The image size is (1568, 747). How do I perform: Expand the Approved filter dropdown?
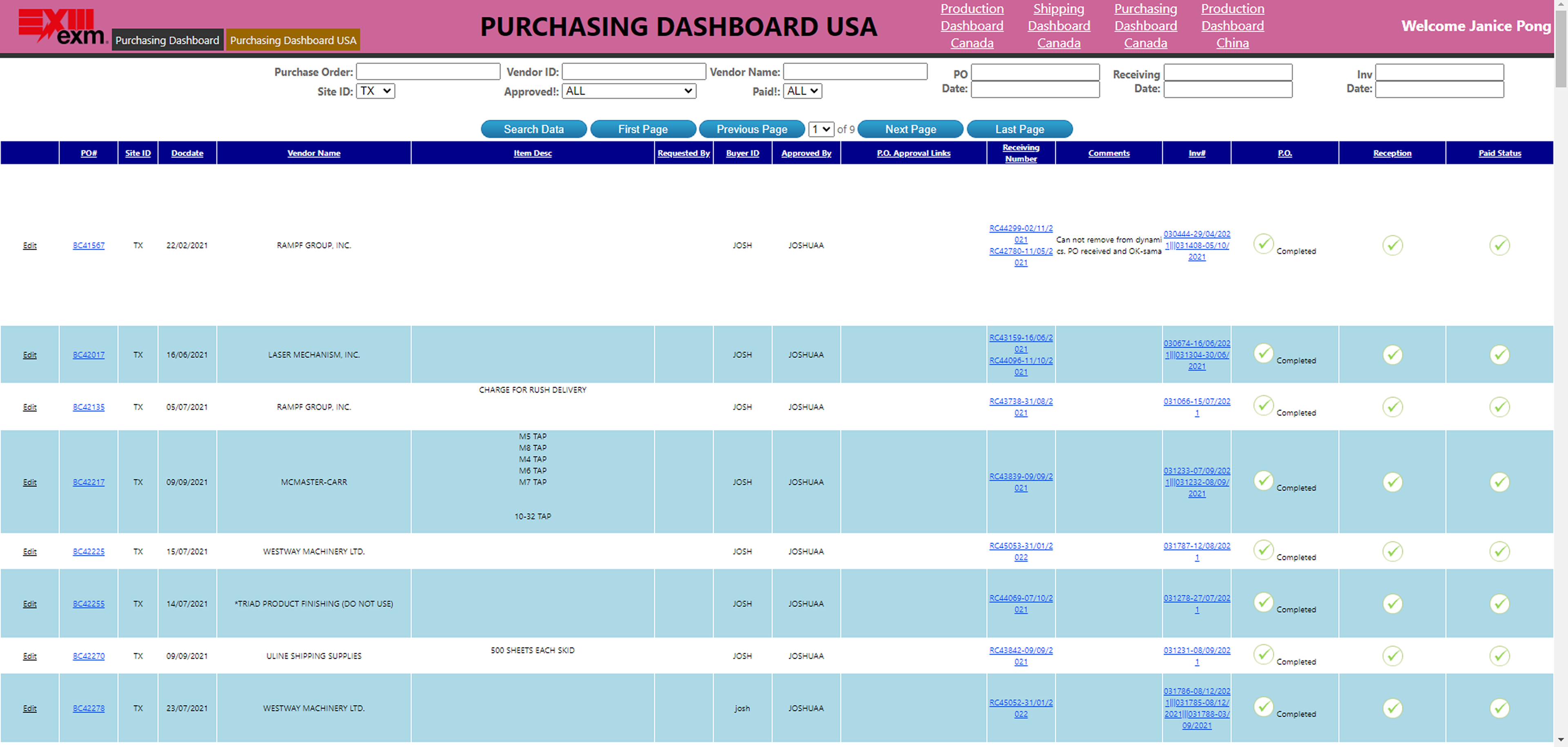tap(629, 91)
